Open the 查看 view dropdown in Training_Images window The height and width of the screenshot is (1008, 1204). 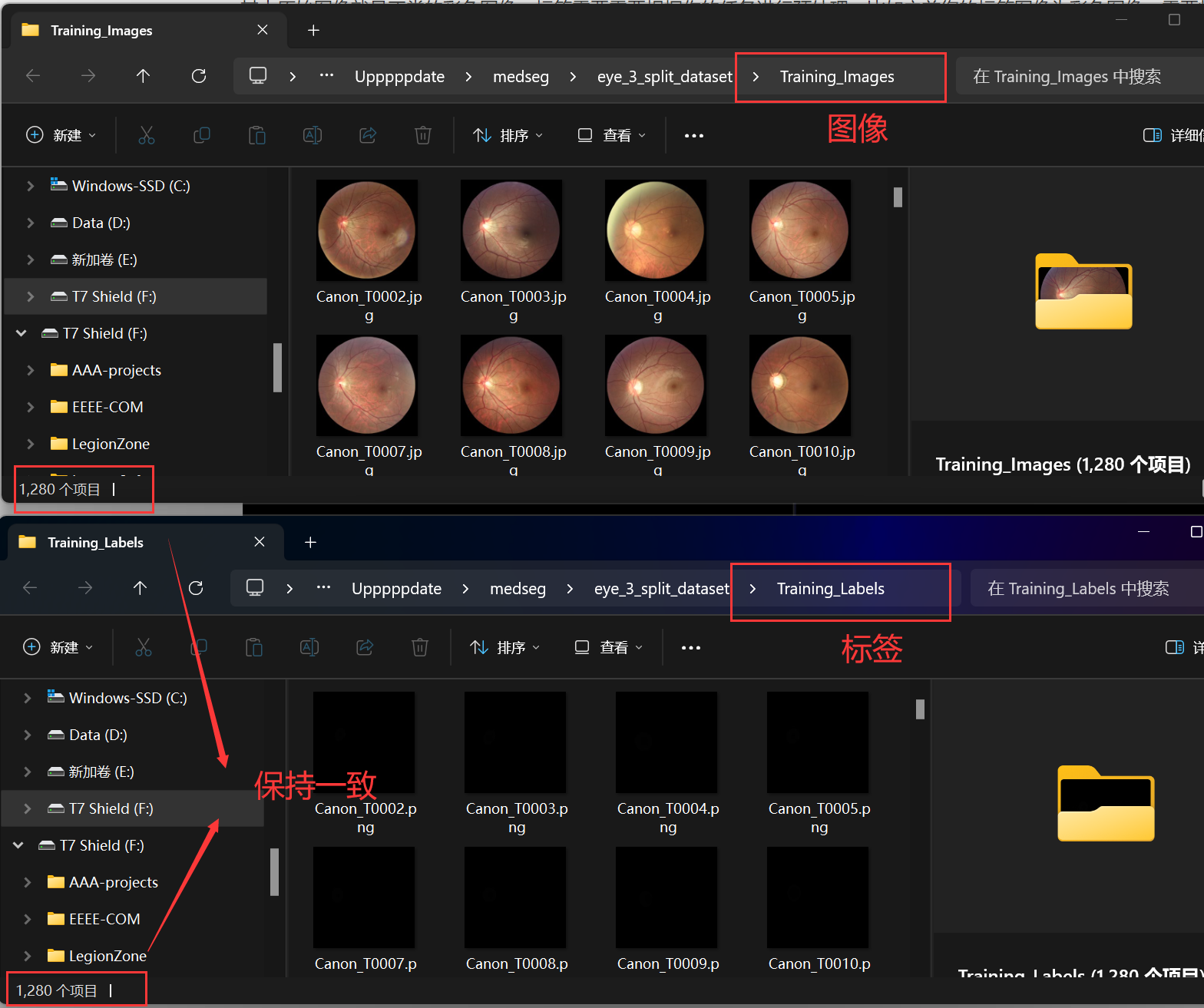point(611,135)
